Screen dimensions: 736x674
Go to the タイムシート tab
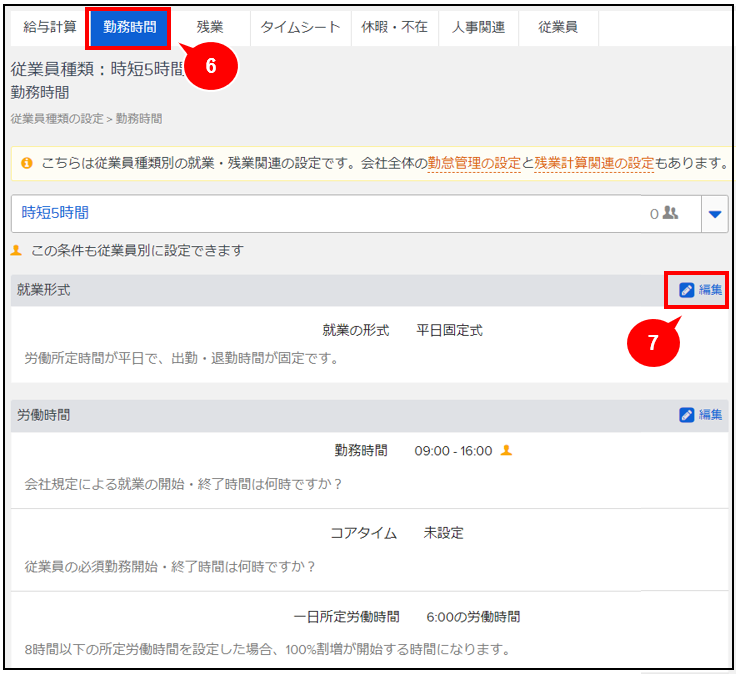pyautogui.click(x=300, y=27)
